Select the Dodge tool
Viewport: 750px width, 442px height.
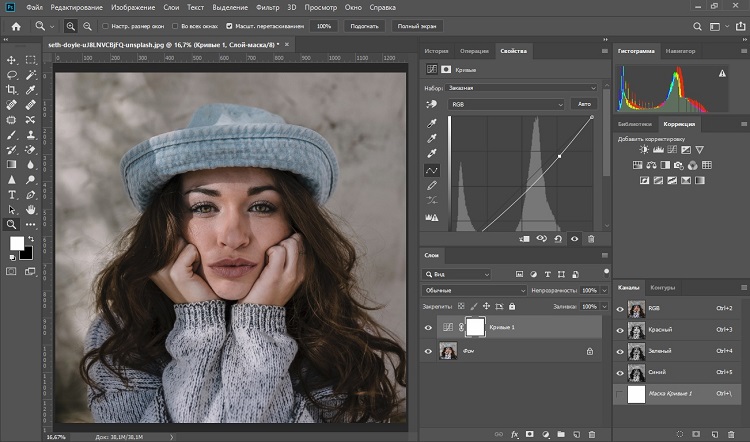tap(31, 180)
